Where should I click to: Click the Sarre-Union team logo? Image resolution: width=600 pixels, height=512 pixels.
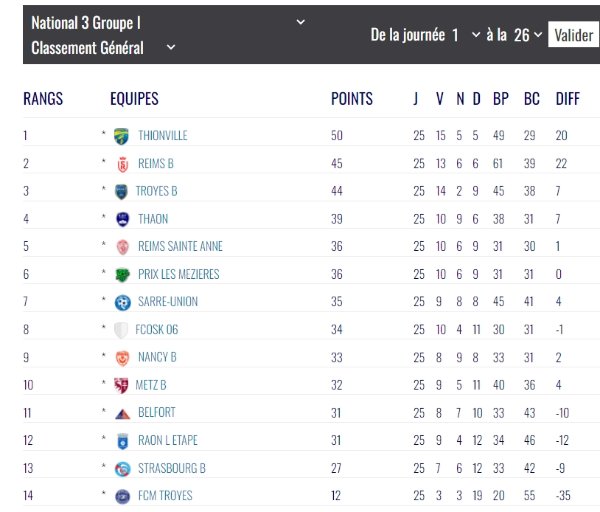click(122, 302)
